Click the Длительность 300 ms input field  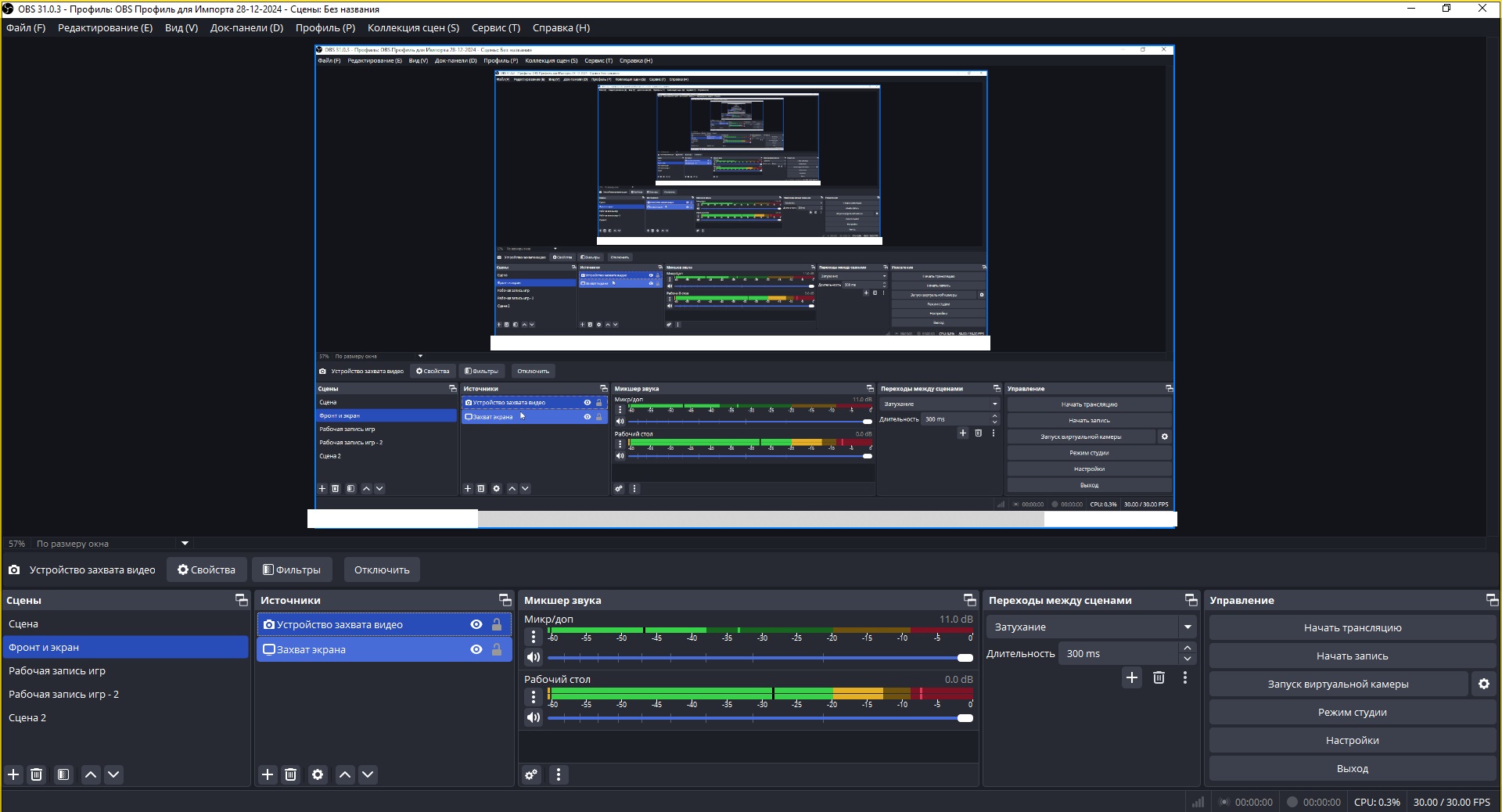pyautogui.click(x=1119, y=653)
